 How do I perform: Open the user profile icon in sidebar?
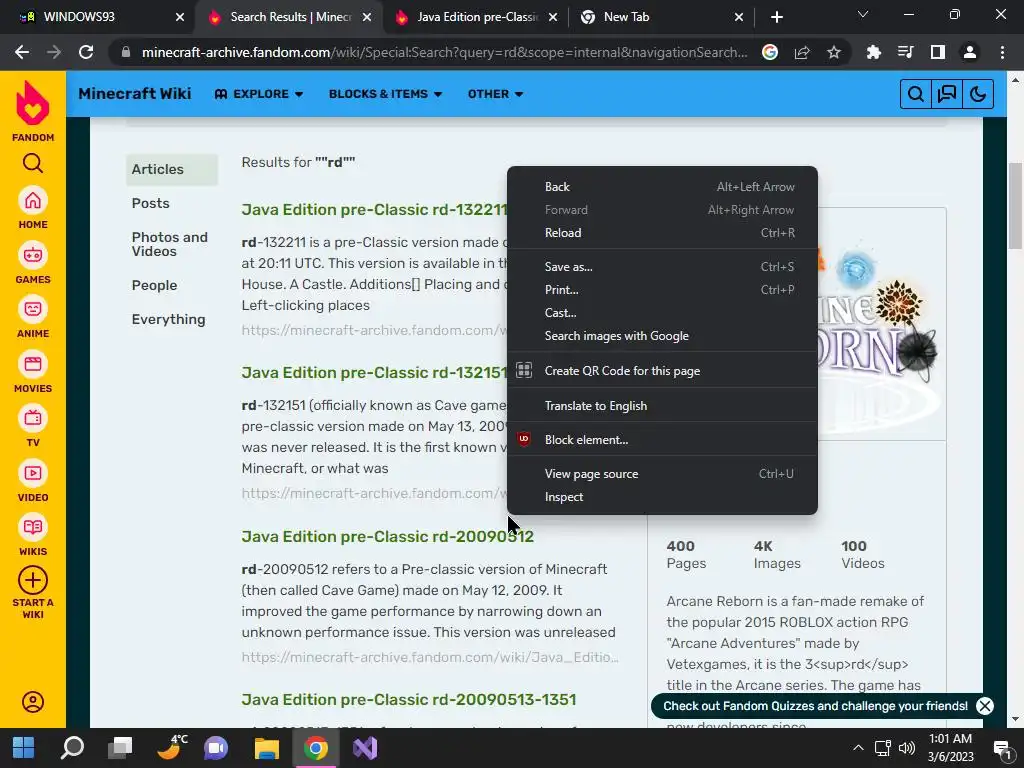click(33, 702)
